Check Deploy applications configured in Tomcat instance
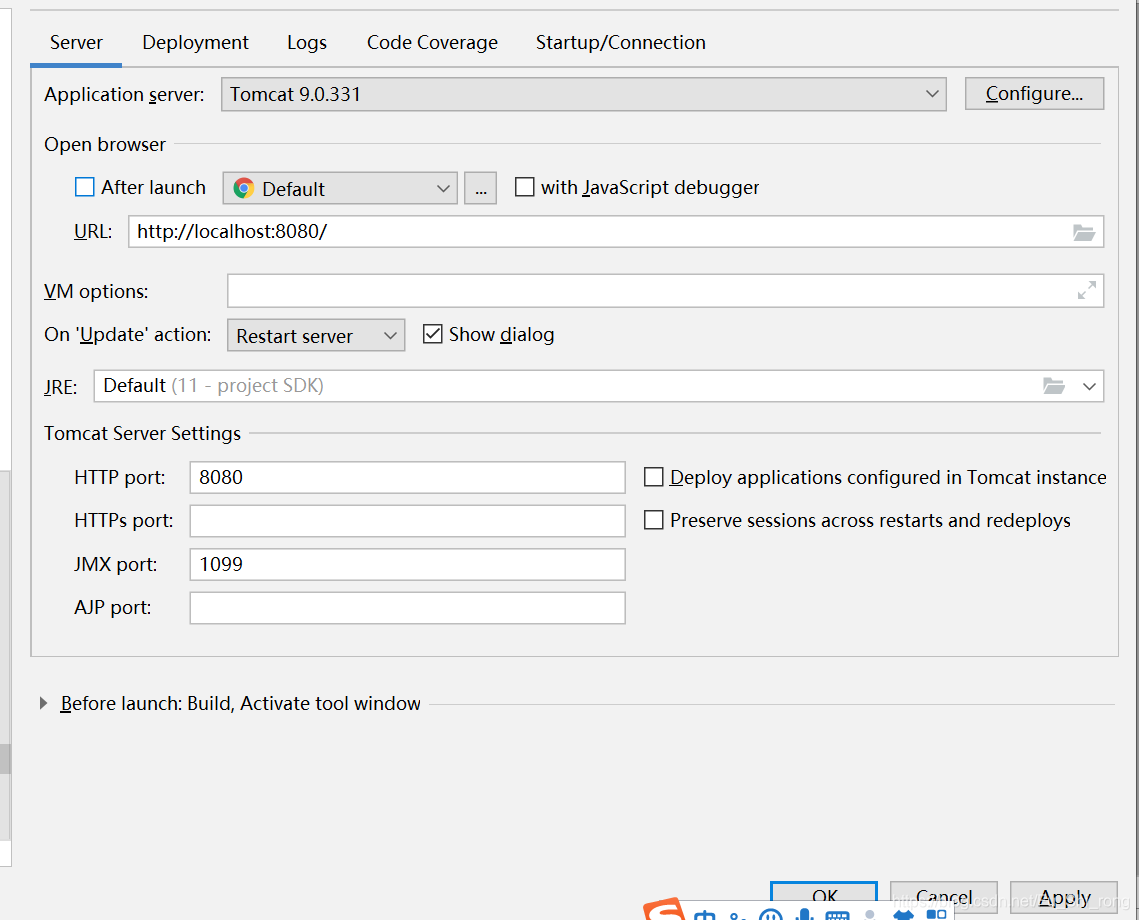This screenshot has width=1139, height=920. click(654, 477)
